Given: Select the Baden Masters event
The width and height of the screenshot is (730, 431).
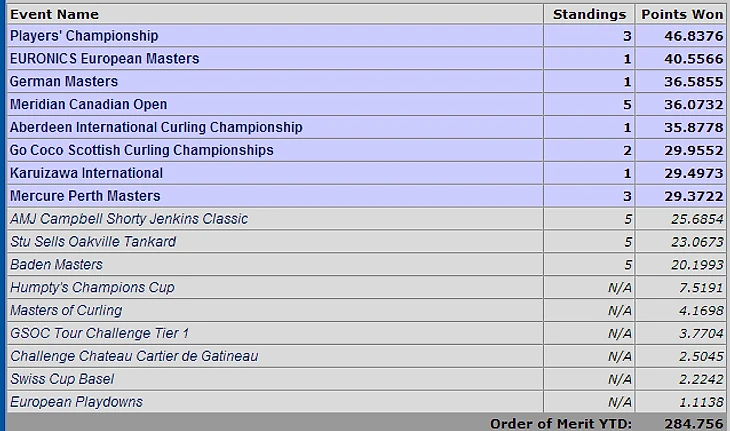Looking at the screenshot, I should [x=56, y=264].
